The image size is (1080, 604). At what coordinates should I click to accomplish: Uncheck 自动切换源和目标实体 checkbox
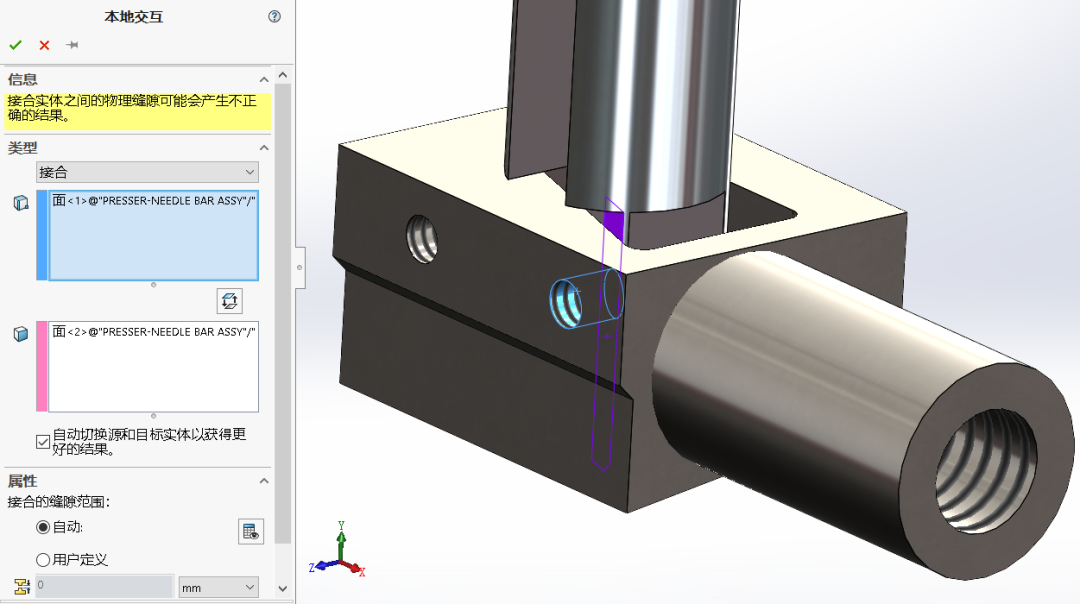41,439
